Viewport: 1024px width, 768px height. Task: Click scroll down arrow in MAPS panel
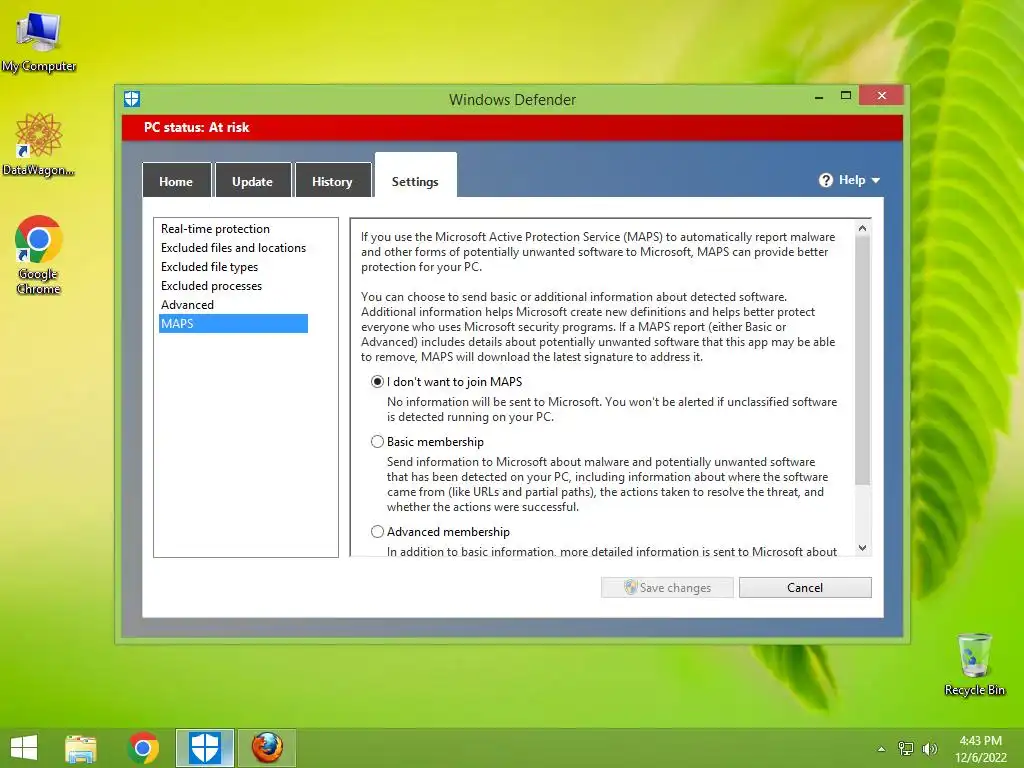tap(862, 547)
